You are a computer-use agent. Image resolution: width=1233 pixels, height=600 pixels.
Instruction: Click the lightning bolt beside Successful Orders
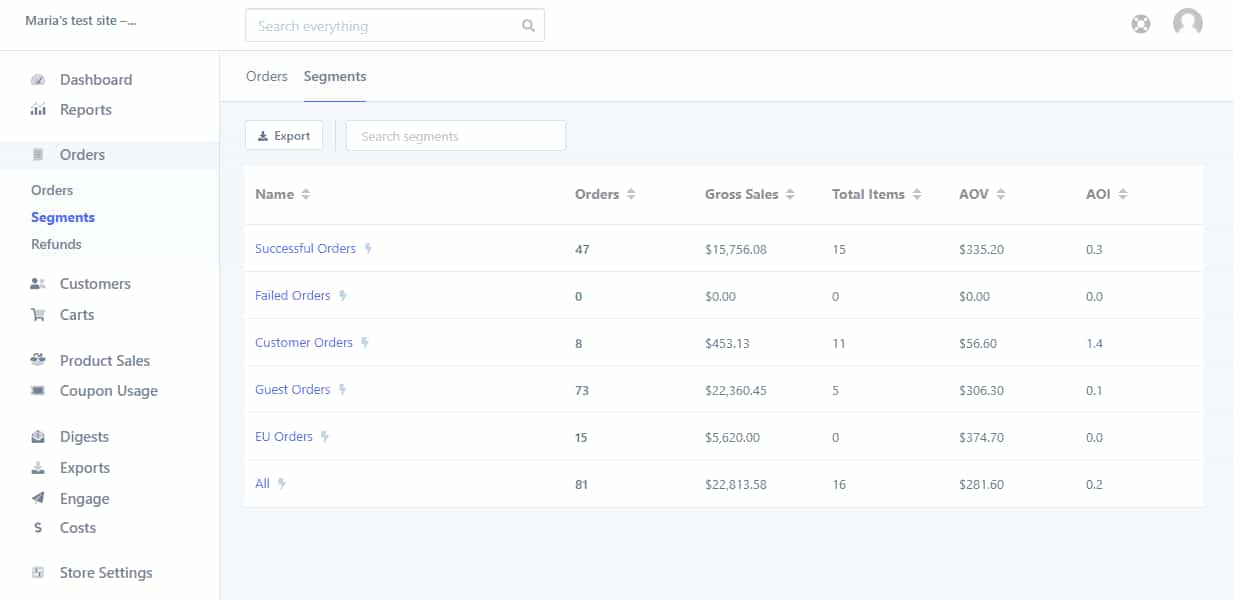368,249
